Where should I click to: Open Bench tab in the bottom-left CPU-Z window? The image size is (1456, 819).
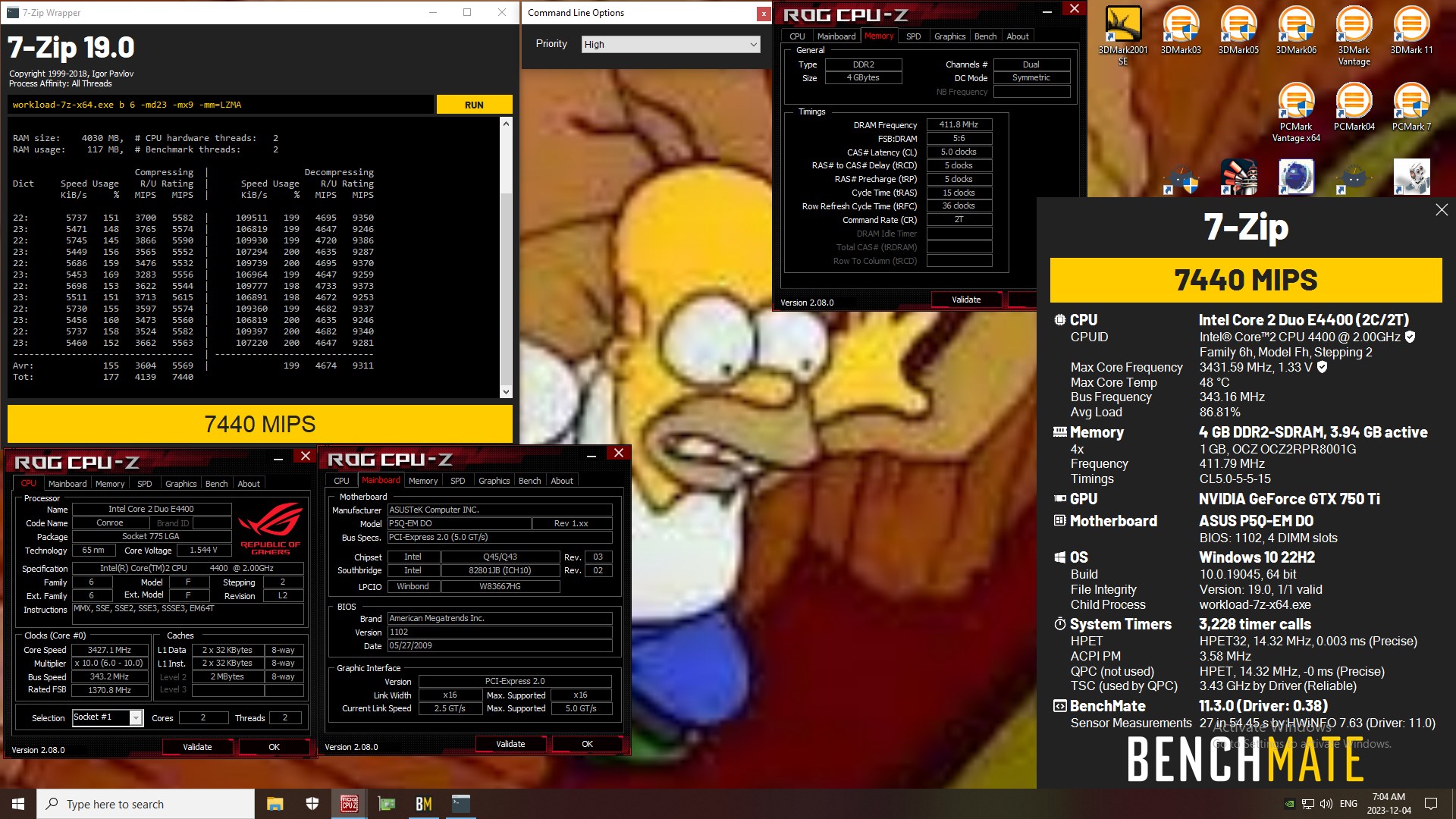click(x=216, y=484)
